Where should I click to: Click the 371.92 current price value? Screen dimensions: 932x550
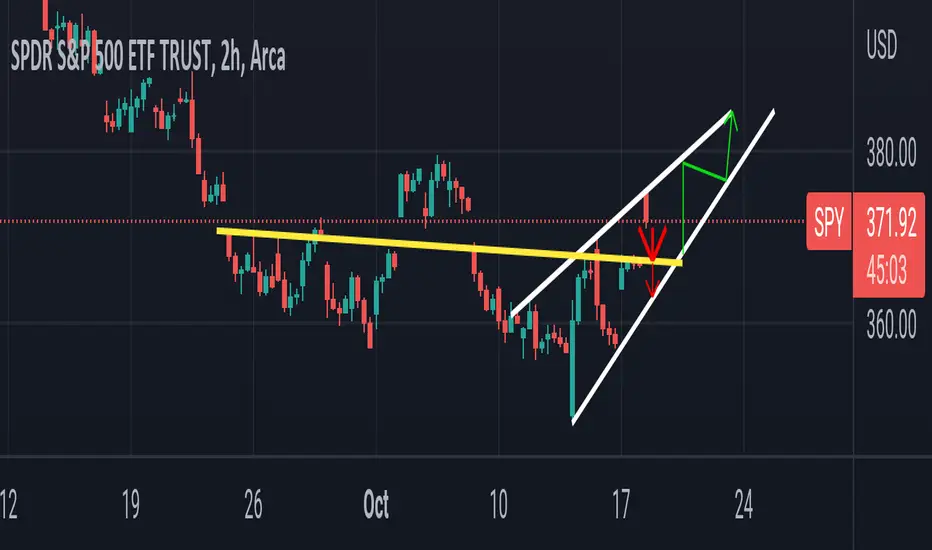pyautogui.click(x=890, y=223)
